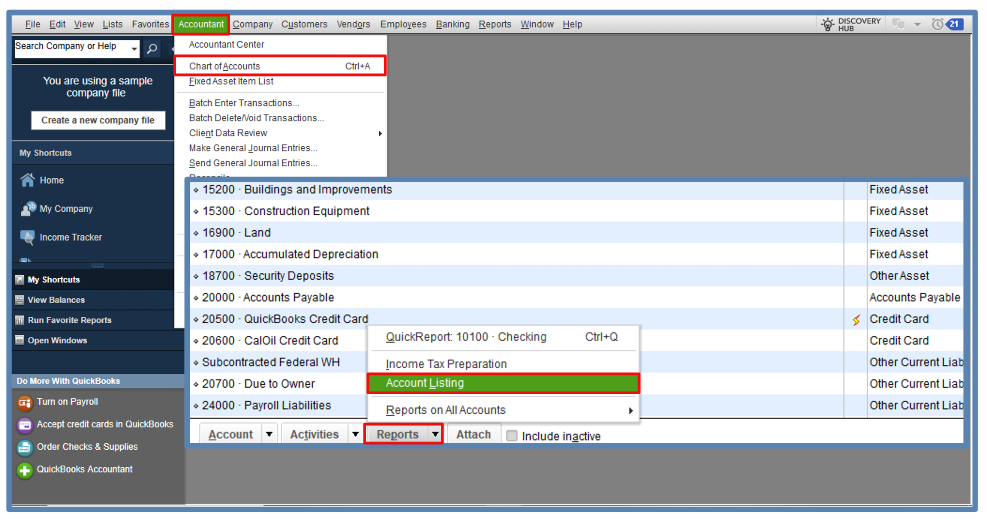Select Batch Enter Transactions entry
Viewport: 987px width, 520px height.
pos(244,103)
